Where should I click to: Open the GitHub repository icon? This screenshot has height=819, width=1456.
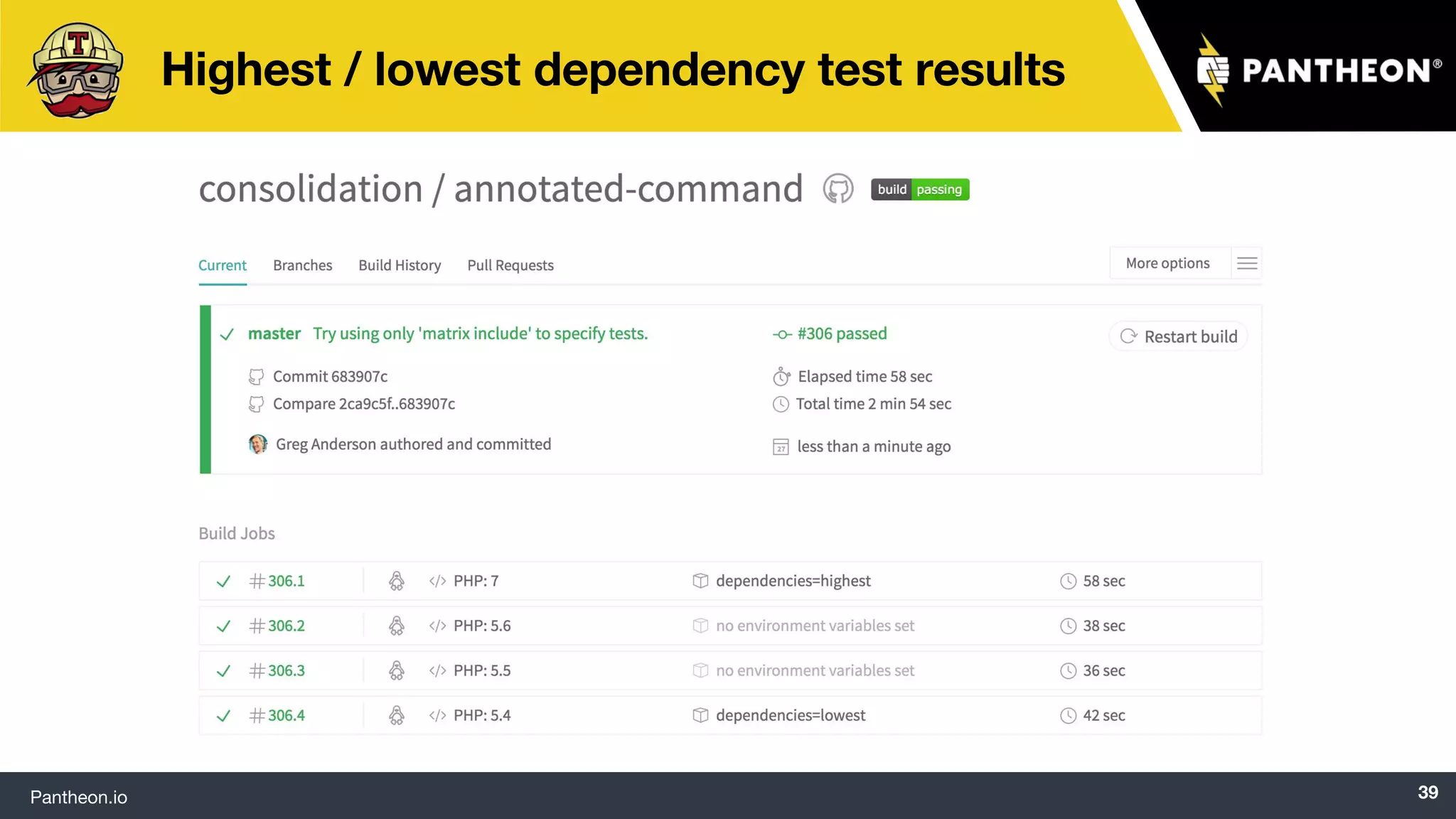[838, 189]
